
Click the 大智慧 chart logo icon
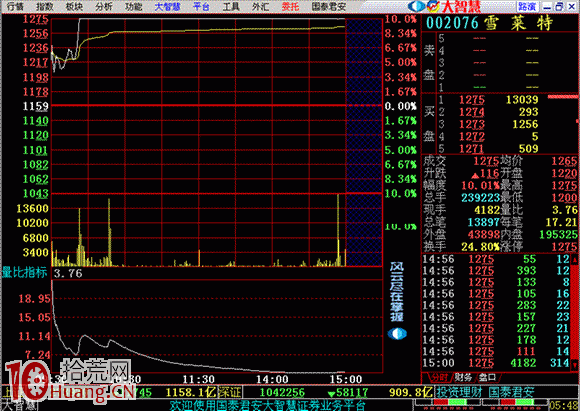pyautogui.click(x=433, y=6)
